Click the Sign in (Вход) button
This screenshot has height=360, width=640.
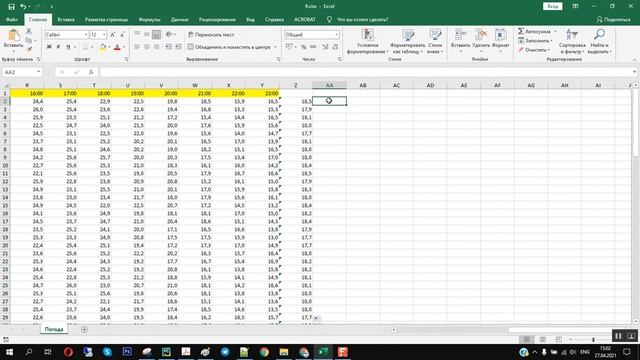click(x=553, y=7)
